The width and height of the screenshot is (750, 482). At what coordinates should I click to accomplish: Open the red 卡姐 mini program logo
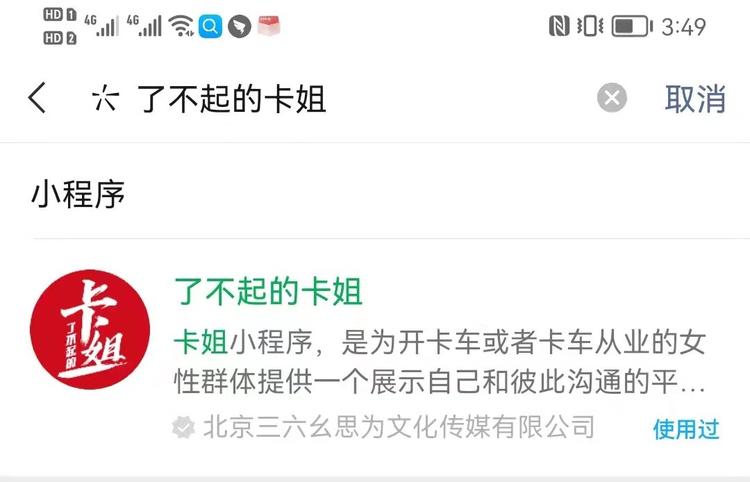(x=90, y=329)
